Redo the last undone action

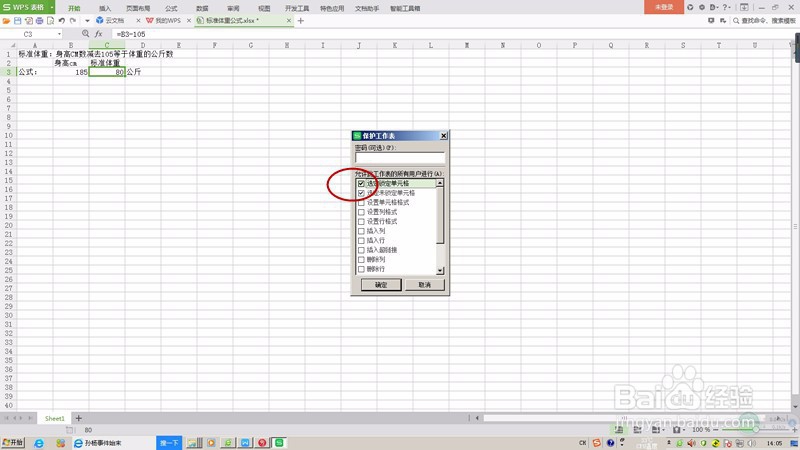click(x=73, y=21)
